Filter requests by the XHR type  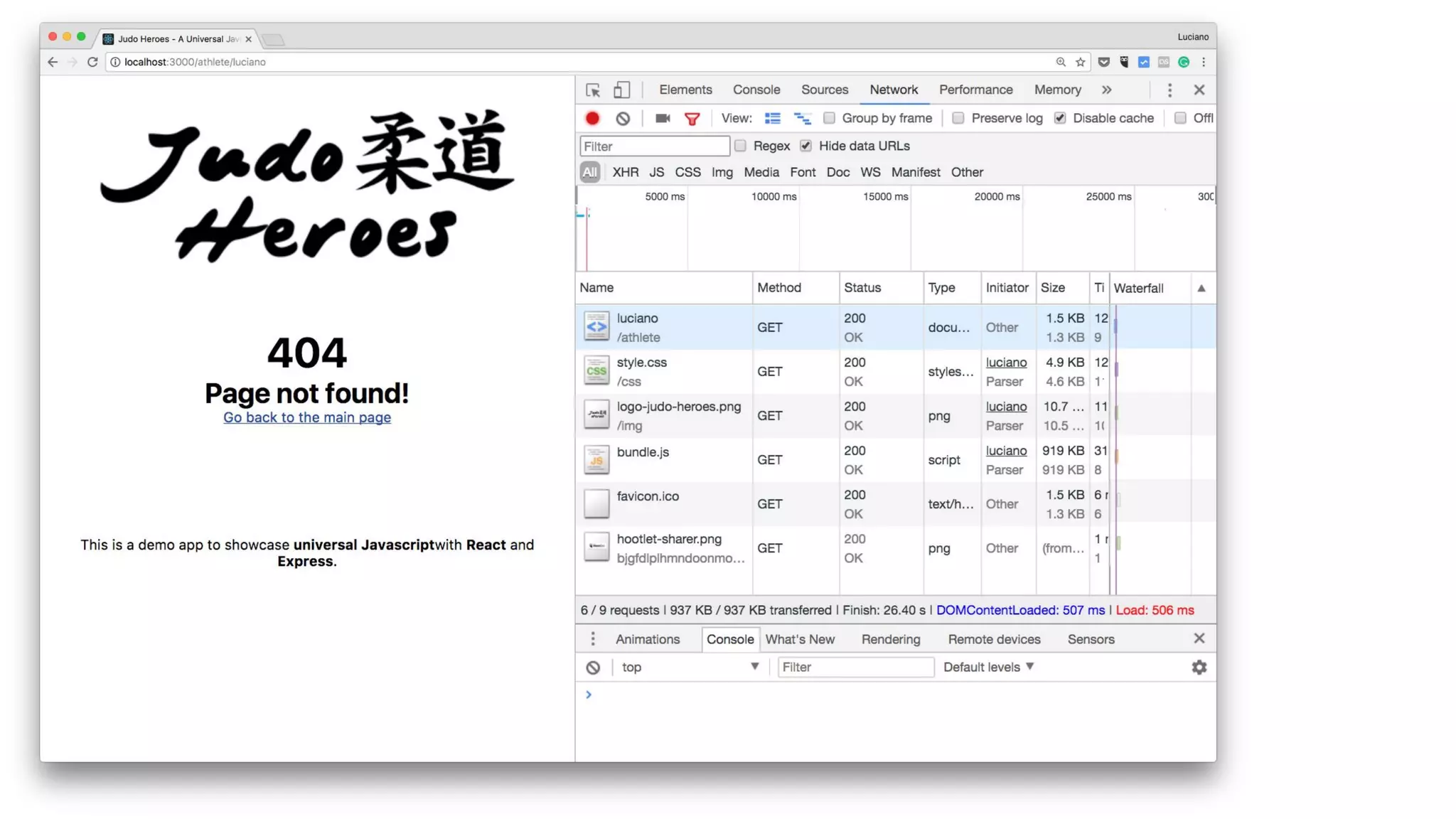pos(625,172)
